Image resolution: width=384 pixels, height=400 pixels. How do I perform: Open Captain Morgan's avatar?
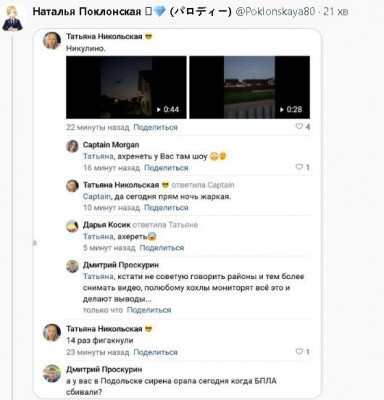pyautogui.click(x=72, y=146)
